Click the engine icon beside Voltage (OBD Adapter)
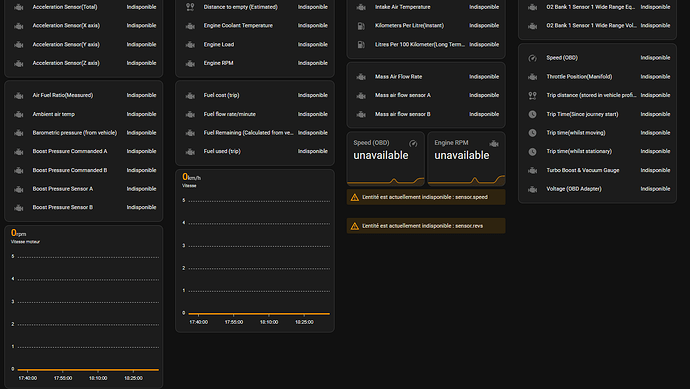This screenshot has height=389, width=690. coord(532,189)
